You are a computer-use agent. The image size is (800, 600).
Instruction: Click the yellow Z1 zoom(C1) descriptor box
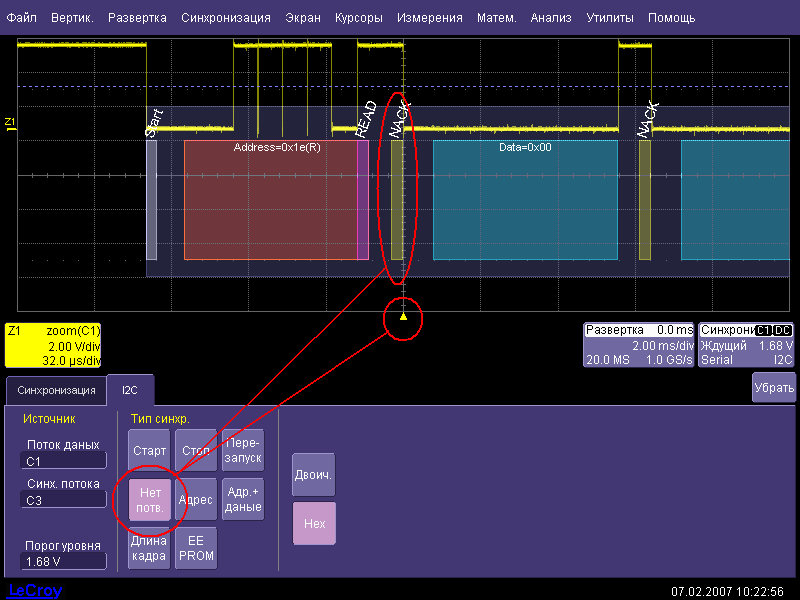(52, 345)
